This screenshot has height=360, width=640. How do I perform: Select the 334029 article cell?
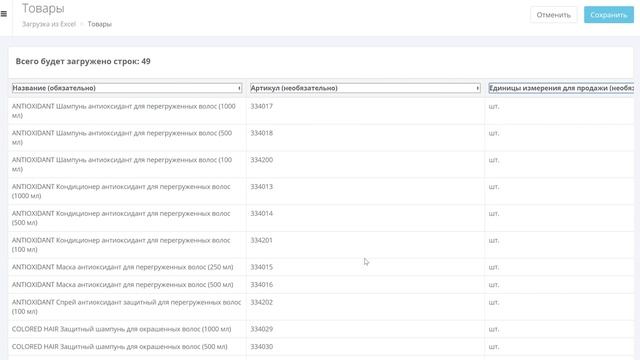[262, 329]
